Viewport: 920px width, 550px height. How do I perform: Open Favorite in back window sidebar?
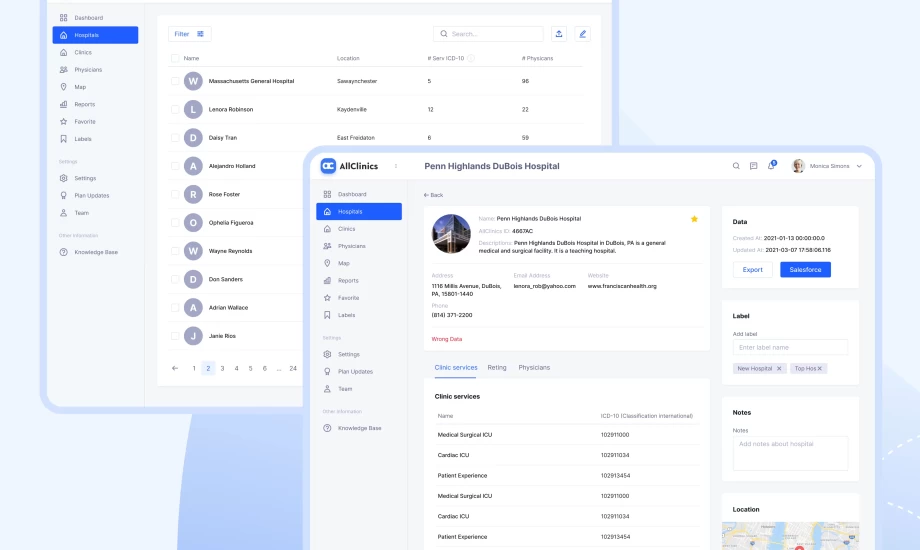[95, 122]
